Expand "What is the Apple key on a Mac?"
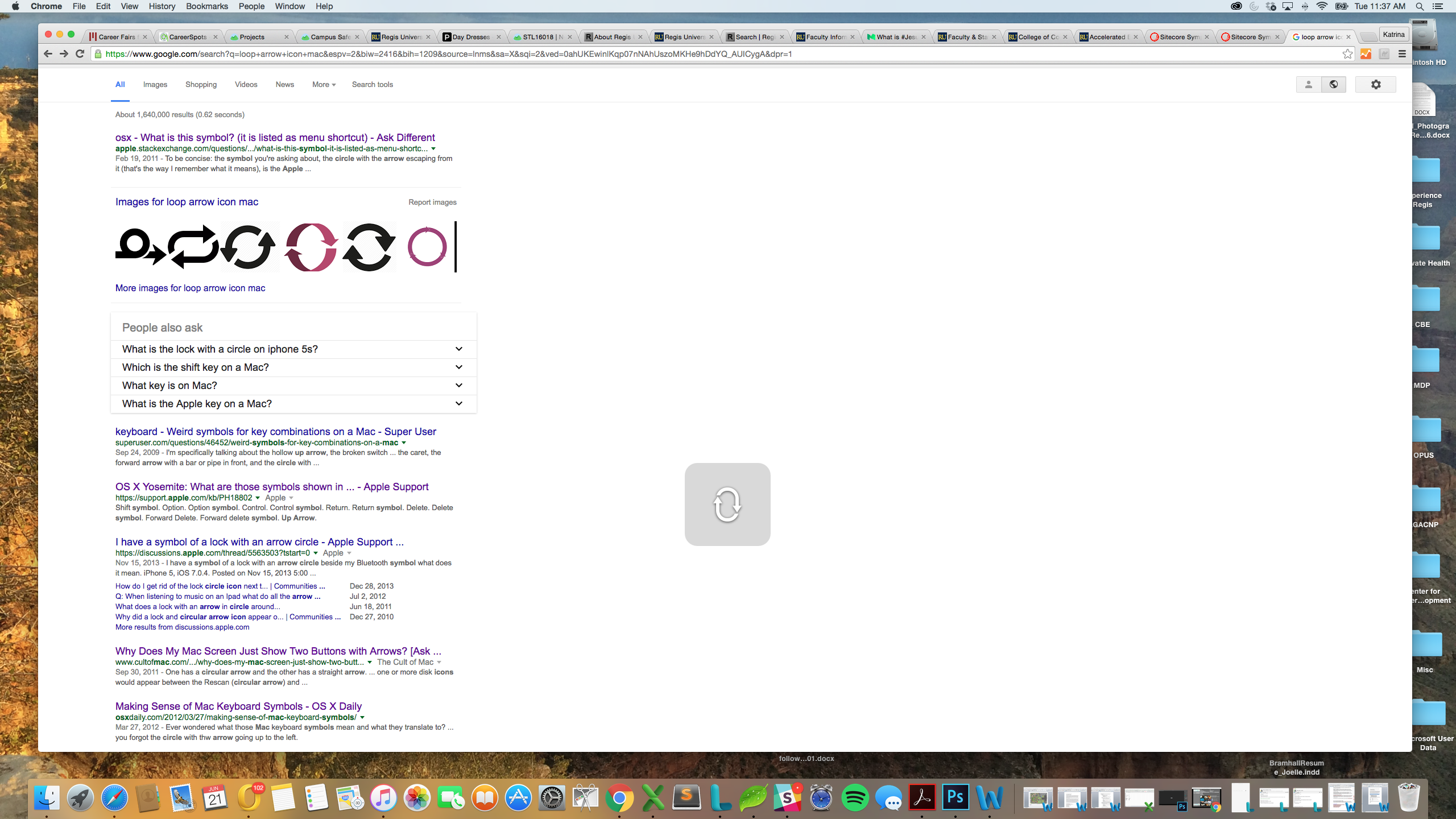The image size is (1456, 819). (x=458, y=404)
